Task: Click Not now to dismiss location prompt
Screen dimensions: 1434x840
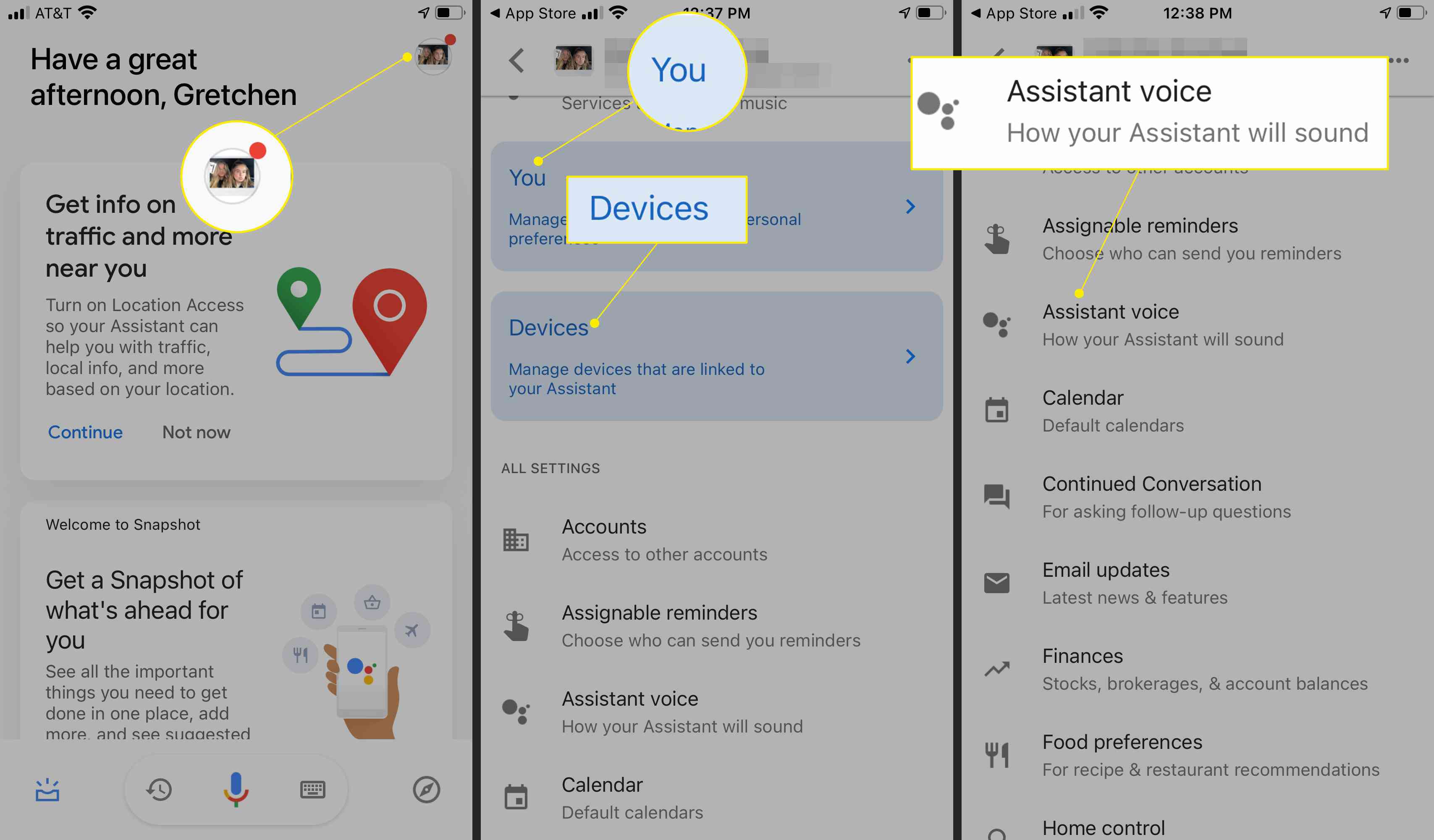Action: pos(196,432)
